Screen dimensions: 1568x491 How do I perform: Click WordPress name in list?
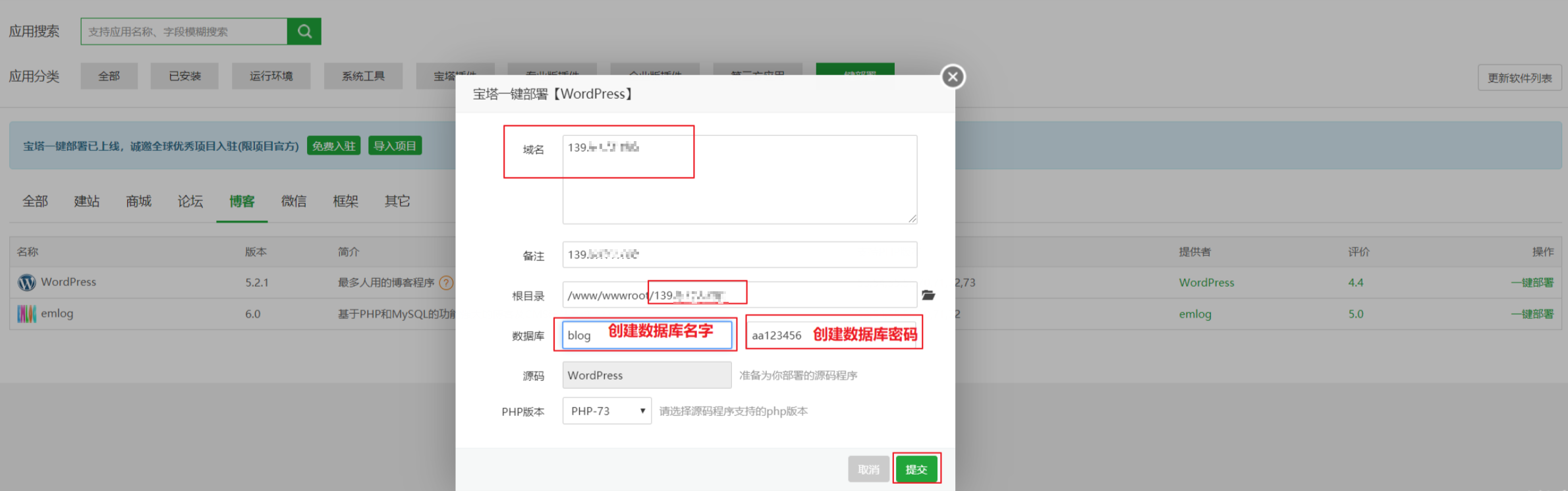(69, 281)
